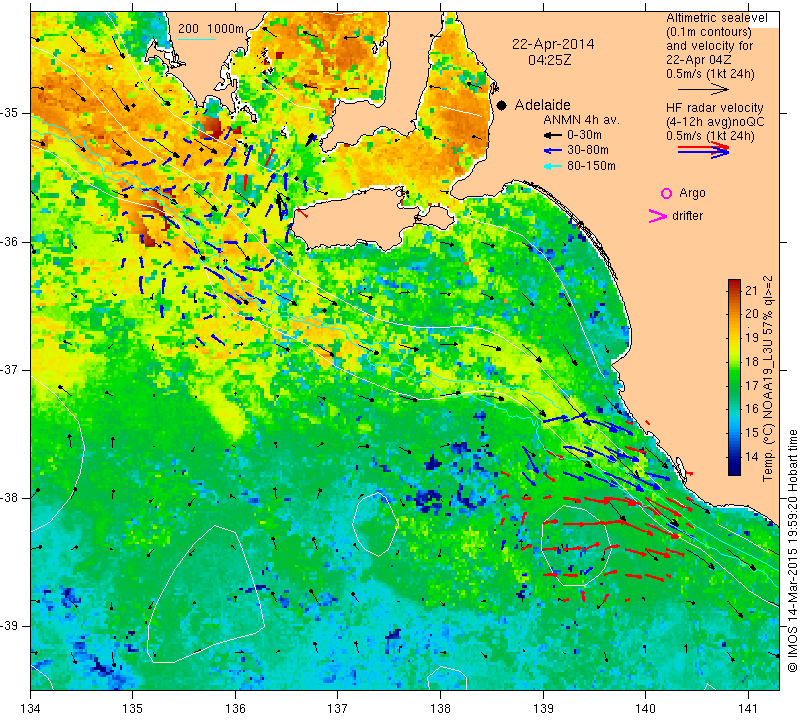Click the '80-150m' depth legend label
This screenshot has width=800, height=720.
591,166
